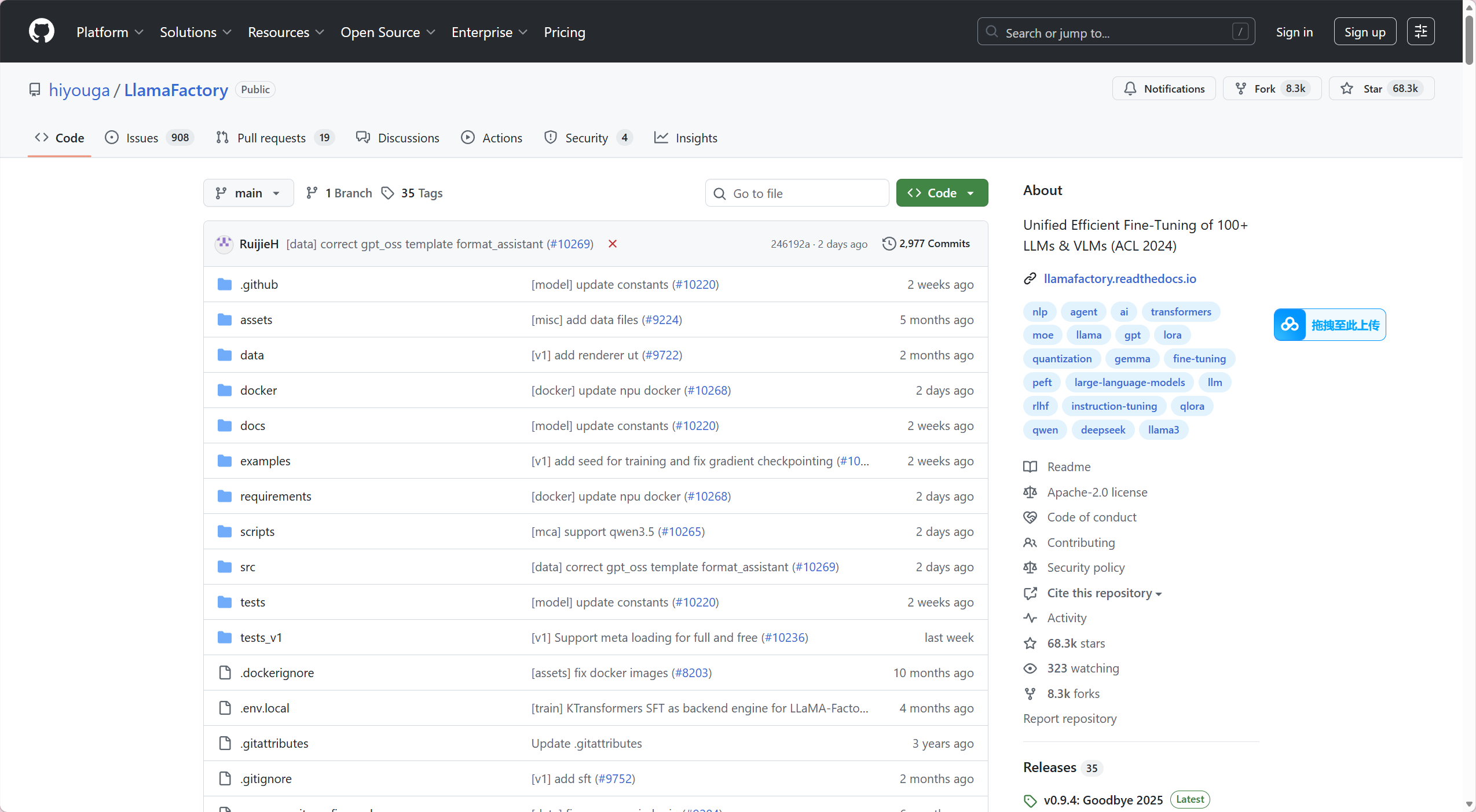Click the Sign up button

(1365, 32)
